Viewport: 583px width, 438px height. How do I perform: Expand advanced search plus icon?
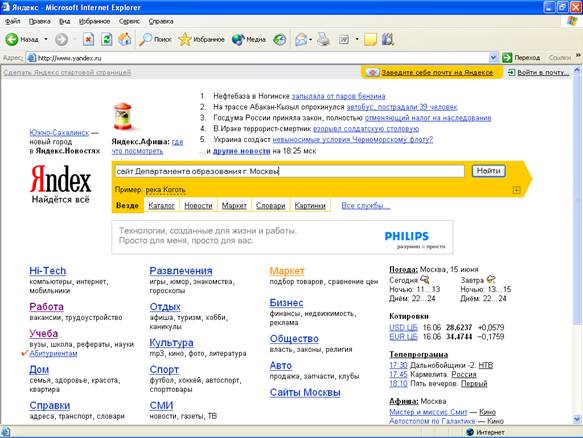click(516, 190)
